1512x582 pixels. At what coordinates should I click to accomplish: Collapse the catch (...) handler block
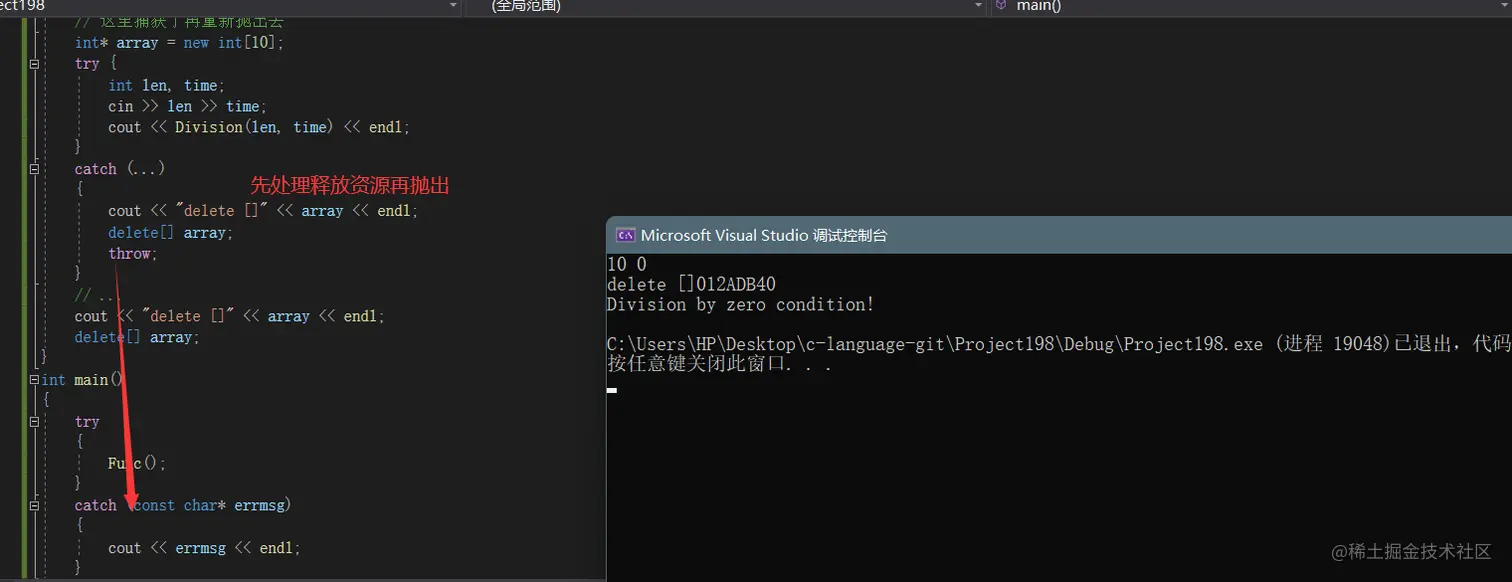pyautogui.click(x=33, y=168)
